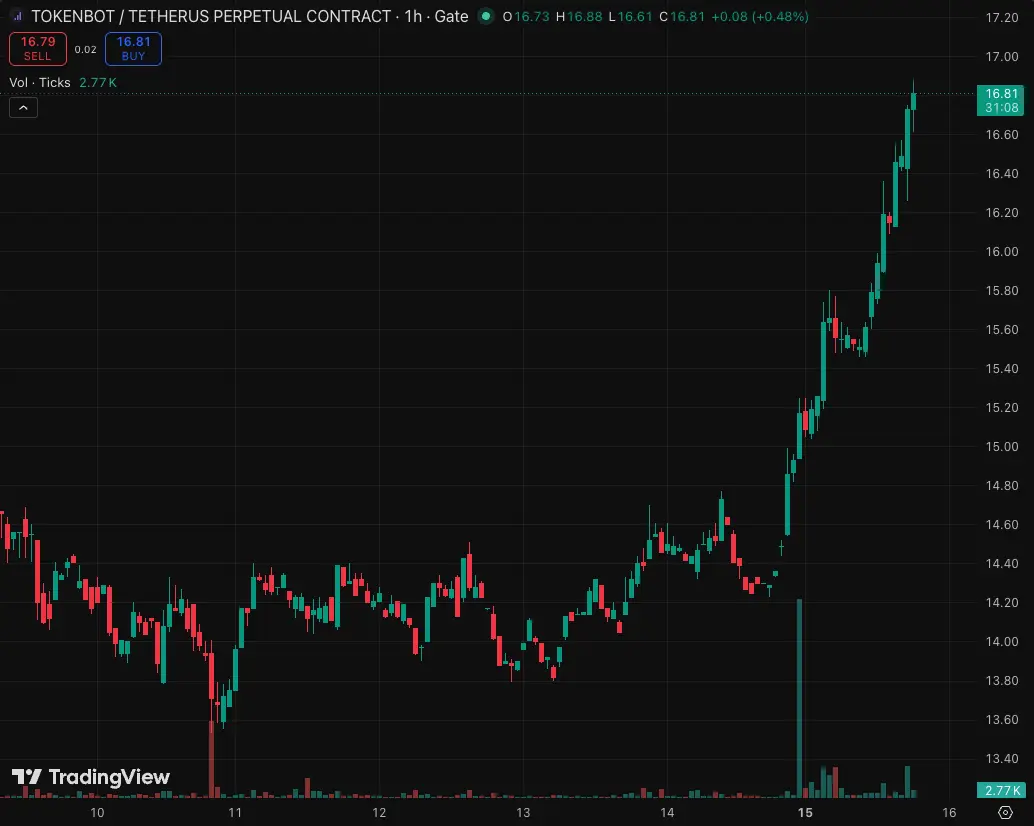Viewport: 1034px width, 826px height.
Task: Click the blue 16.81 BUY button
Action: click(x=133, y=49)
